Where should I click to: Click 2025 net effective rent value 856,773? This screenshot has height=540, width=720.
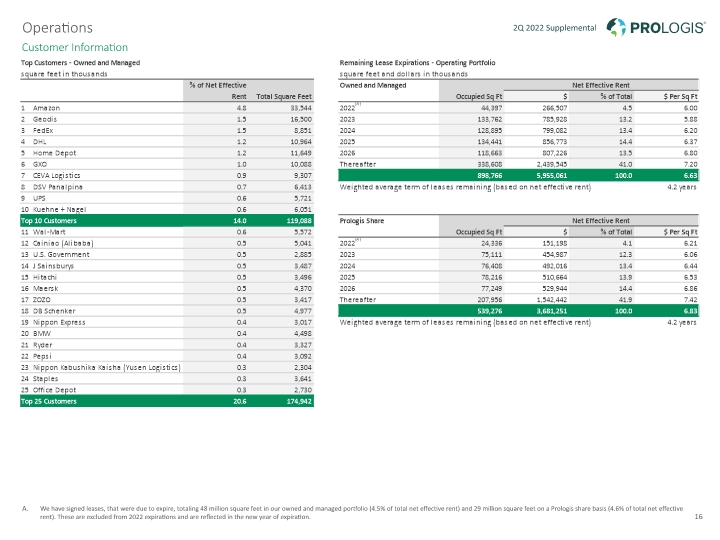click(555, 142)
